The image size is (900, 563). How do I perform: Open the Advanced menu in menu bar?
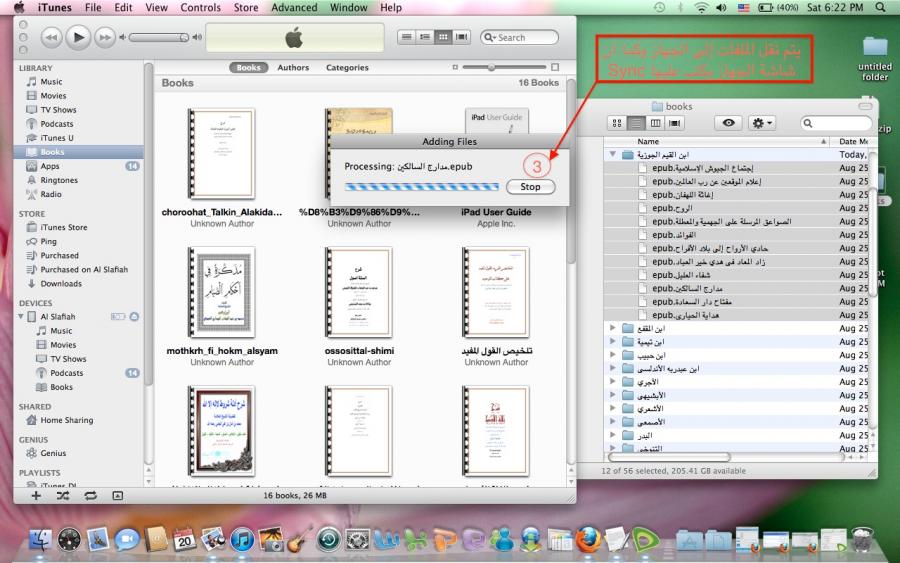[294, 7]
